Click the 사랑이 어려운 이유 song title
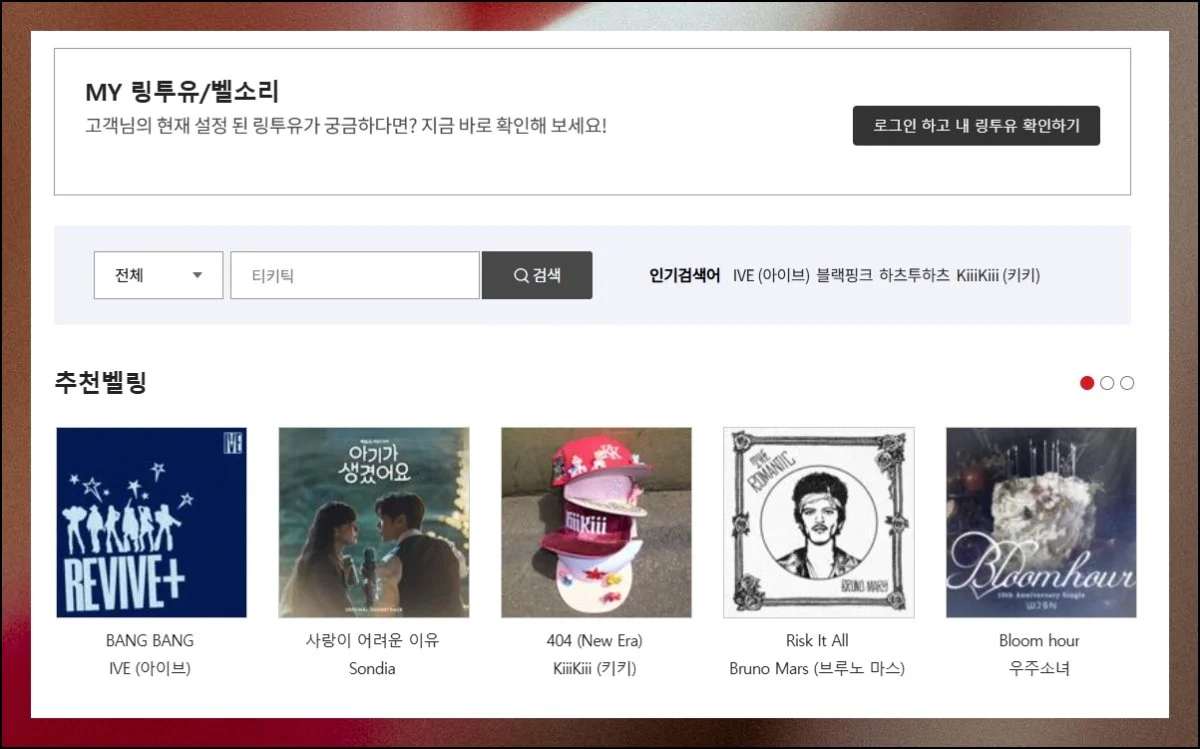 [x=372, y=640]
